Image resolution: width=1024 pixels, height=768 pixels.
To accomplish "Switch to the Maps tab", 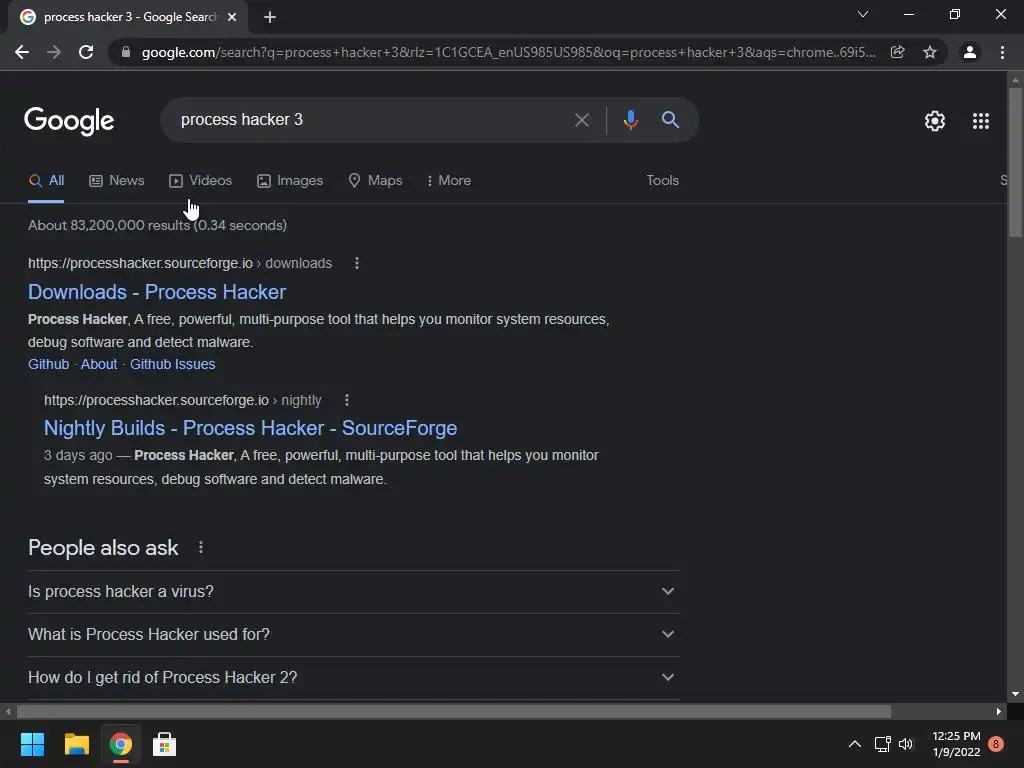I will (x=376, y=181).
